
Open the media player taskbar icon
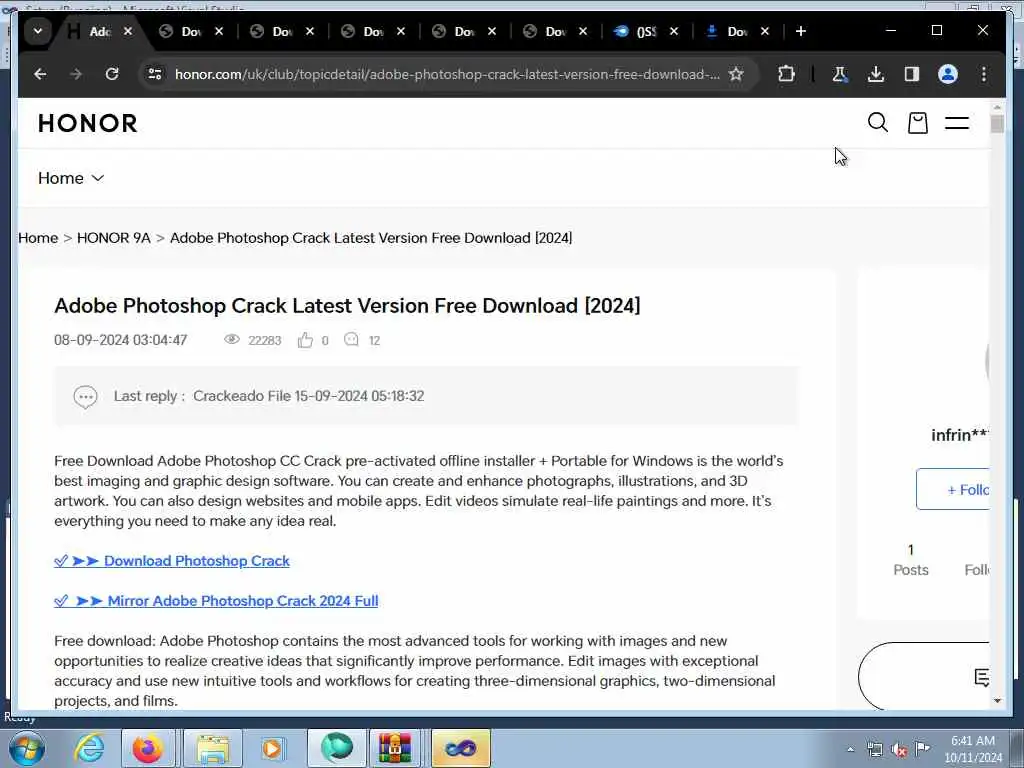272,748
